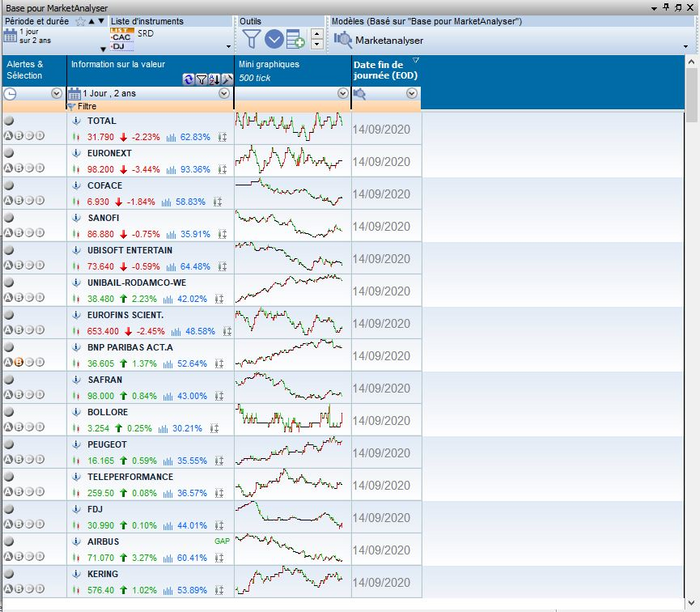Click the Mini graphiques column header
This screenshot has width=700, height=612.
click(x=269, y=64)
